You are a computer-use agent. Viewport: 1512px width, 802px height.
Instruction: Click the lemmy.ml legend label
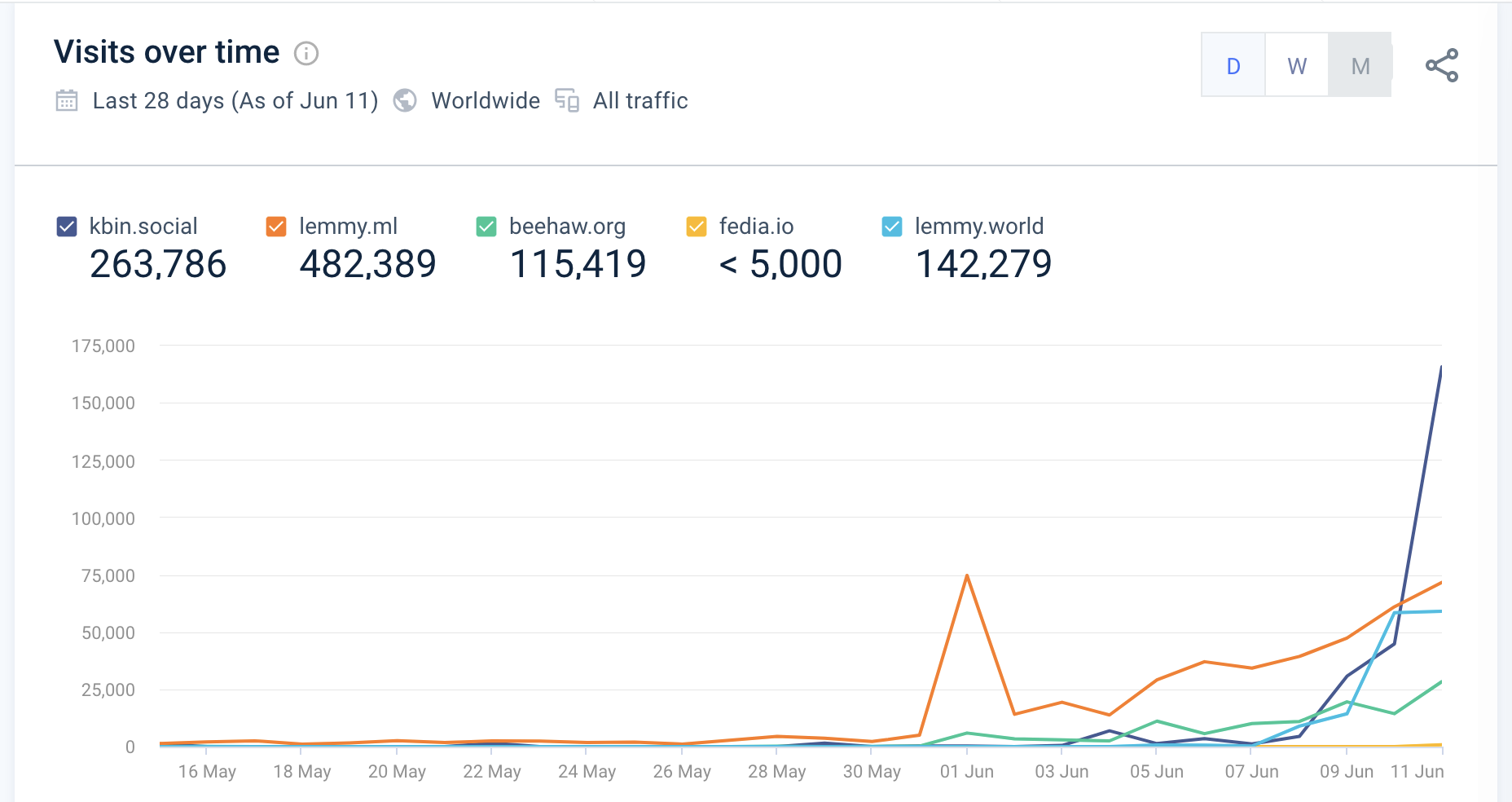coord(348,227)
